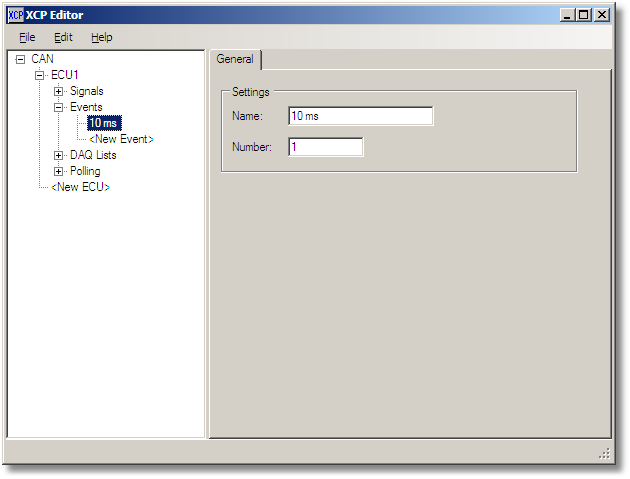This screenshot has height=479, width=630.
Task: Collapse the ECU1 tree node
Action: pyautogui.click(x=39, y=76)
